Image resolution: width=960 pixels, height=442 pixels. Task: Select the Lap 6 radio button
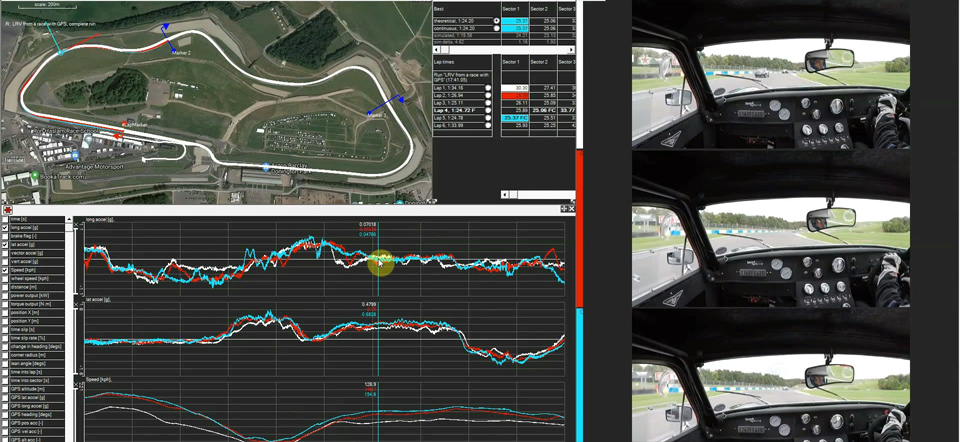(x=488, y=125)
